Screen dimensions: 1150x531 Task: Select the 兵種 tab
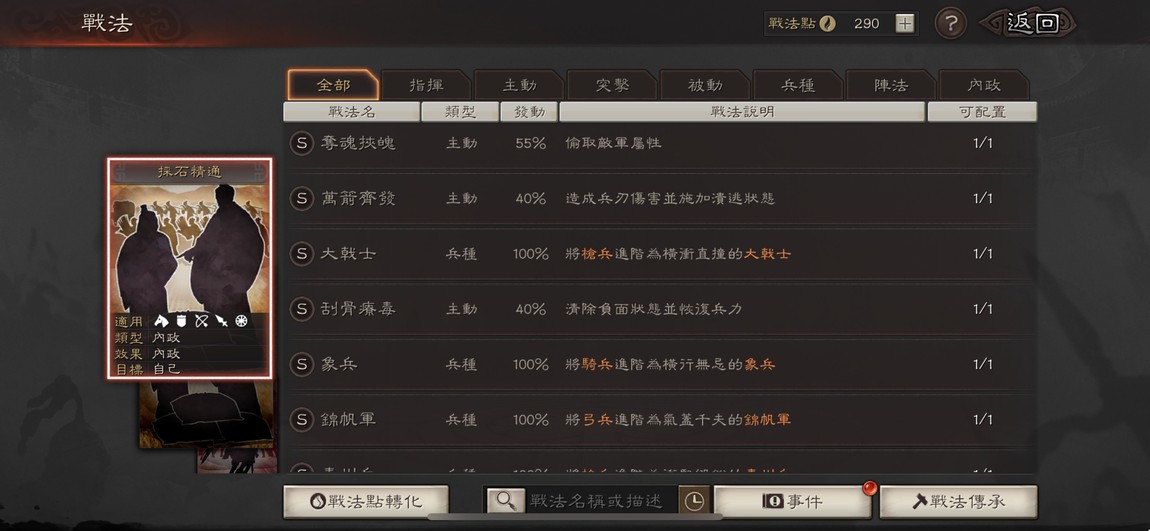[x=798, y=85]
